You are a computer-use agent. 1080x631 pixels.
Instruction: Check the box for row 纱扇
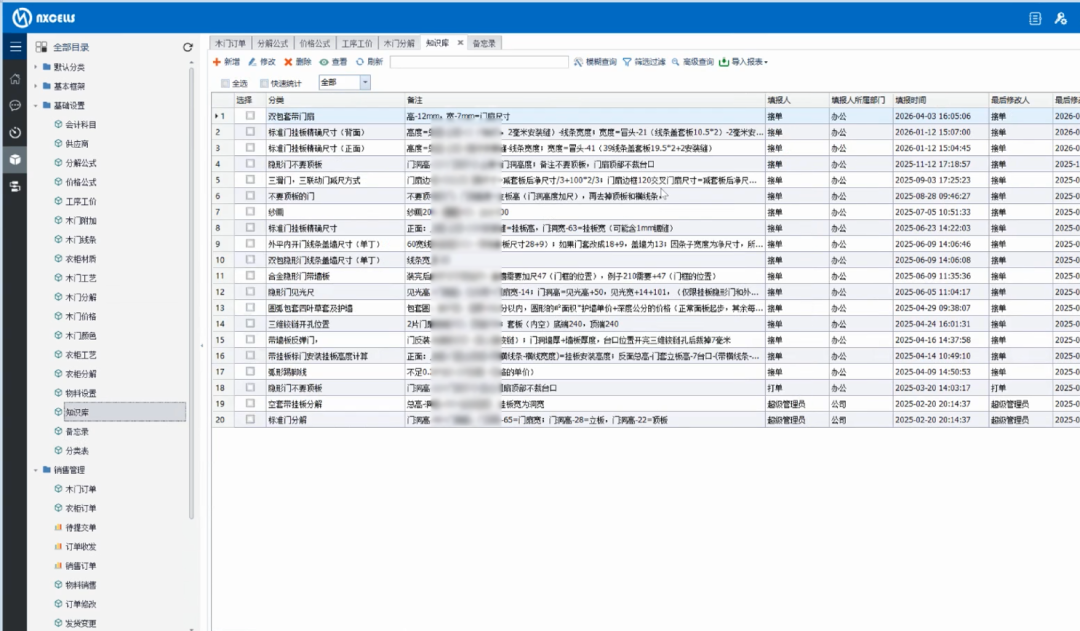click(250, 211)
